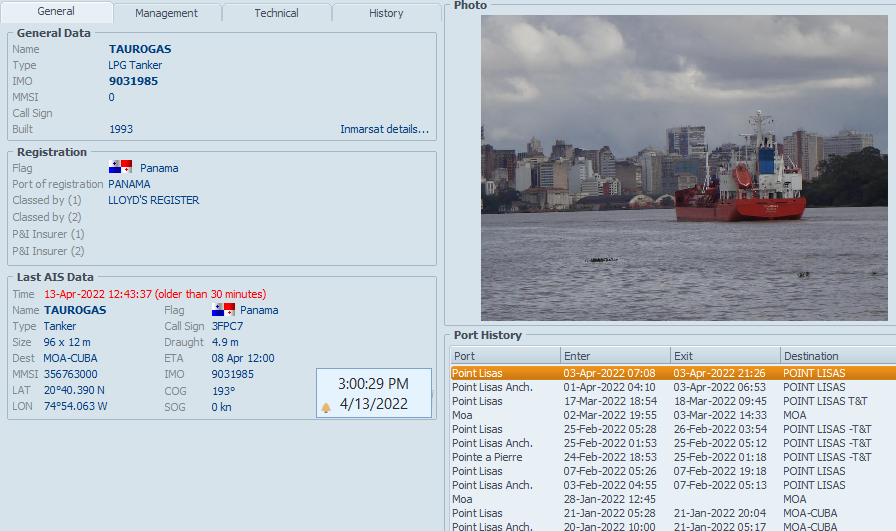This screenshot has width=896, height=531.
Task: Select the row entered 21-Jan-2022 05:28
Action: pyautogui.click(x=673, y=513)
